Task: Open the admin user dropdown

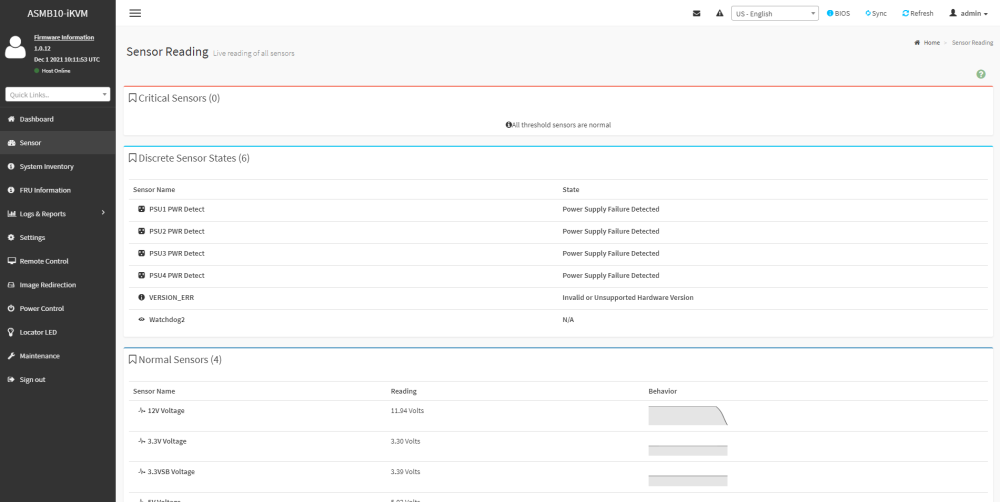Action: click(x=969, y=13)
